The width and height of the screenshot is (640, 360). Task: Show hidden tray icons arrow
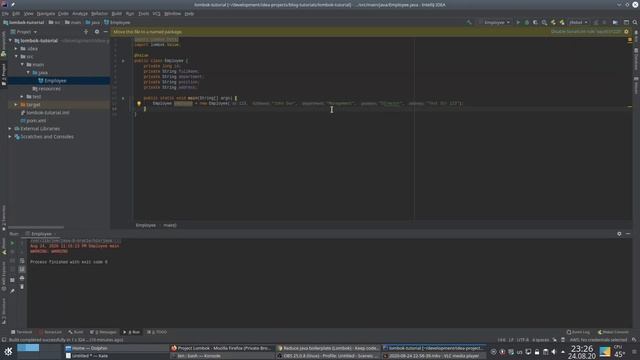[x=563, y=352]
